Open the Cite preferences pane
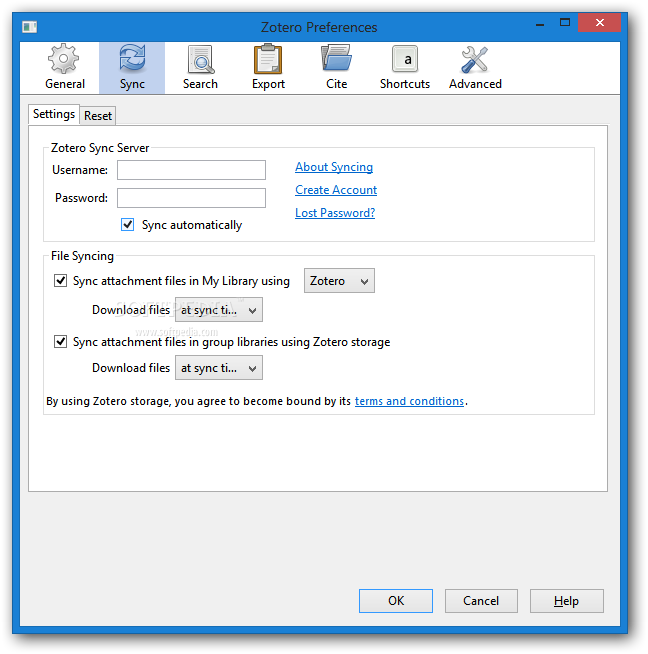This screenshot has height=654, width=648. (336, 68)
